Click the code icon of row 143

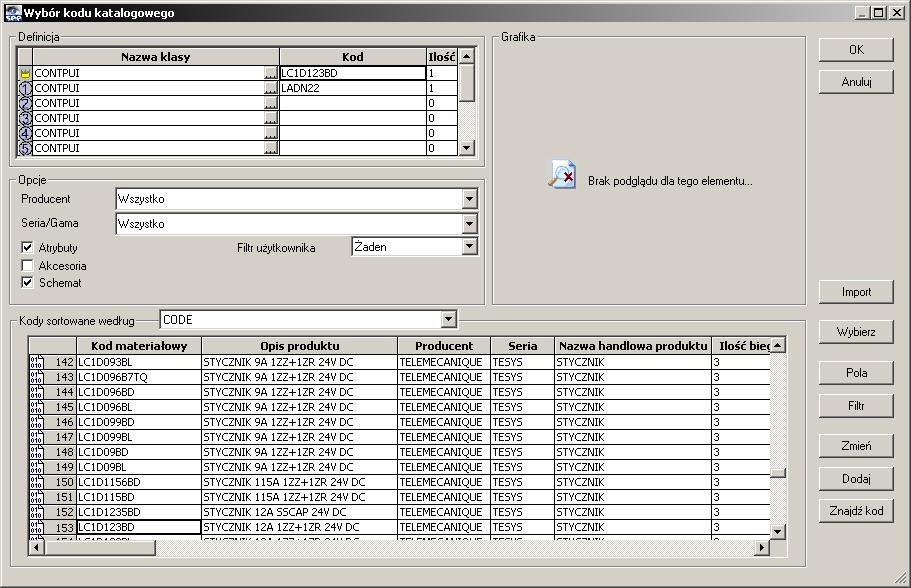pyautogui.click(x=37, y=377)
